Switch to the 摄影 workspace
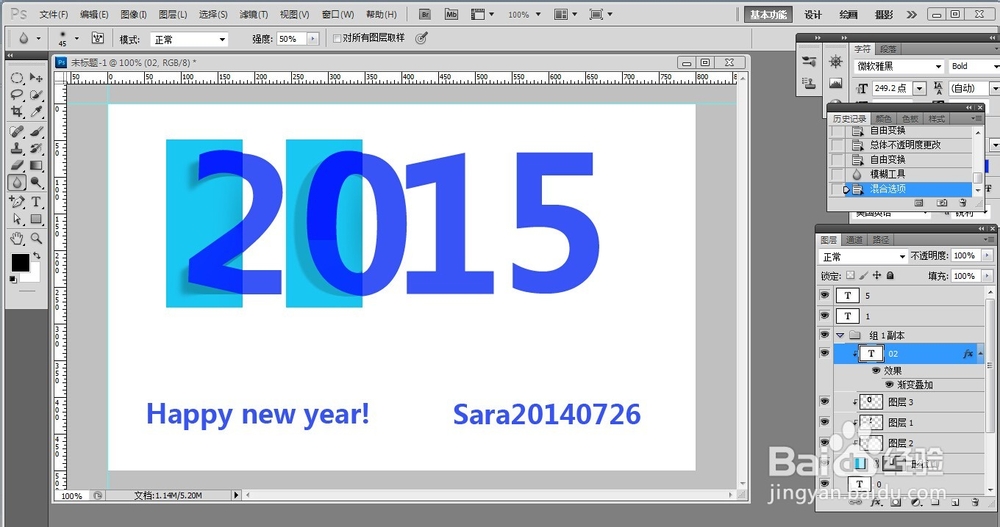The width and height of the screenshot is (1000, 527). pyautogui.click(x=884, y=14)
